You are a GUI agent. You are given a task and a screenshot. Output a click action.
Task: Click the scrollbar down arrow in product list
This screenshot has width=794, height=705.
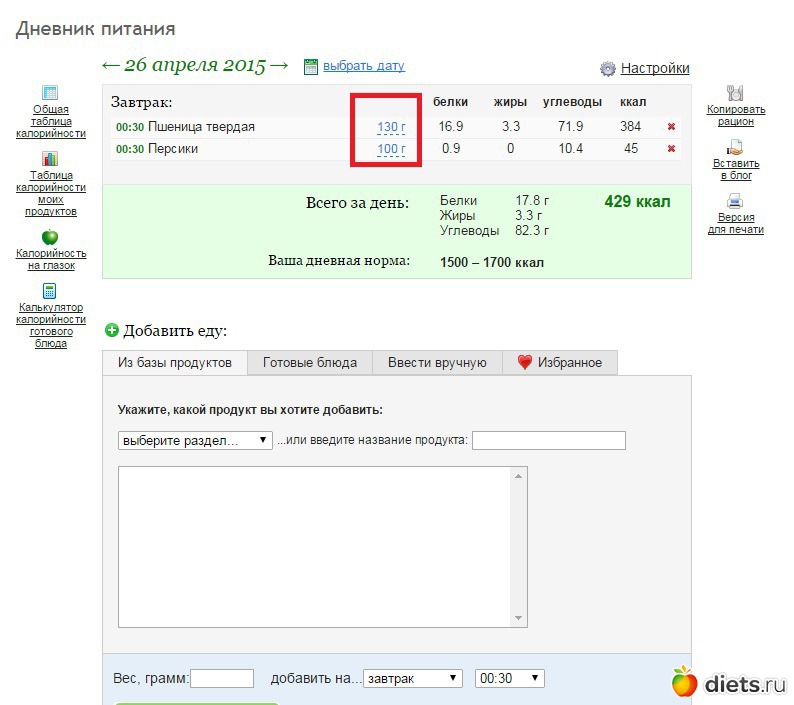click(518, 618)
